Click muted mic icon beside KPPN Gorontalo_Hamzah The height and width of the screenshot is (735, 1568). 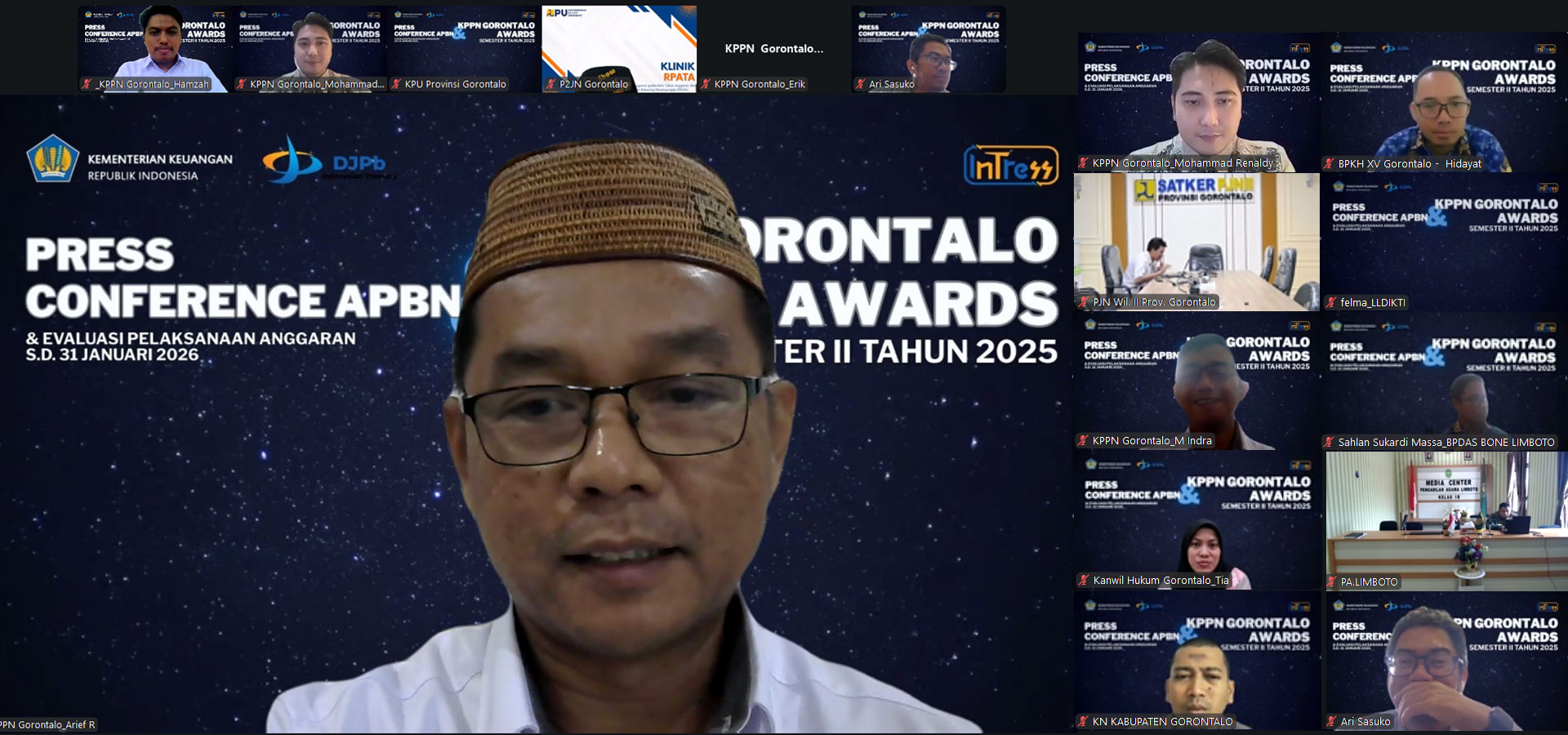click(87, 84)
